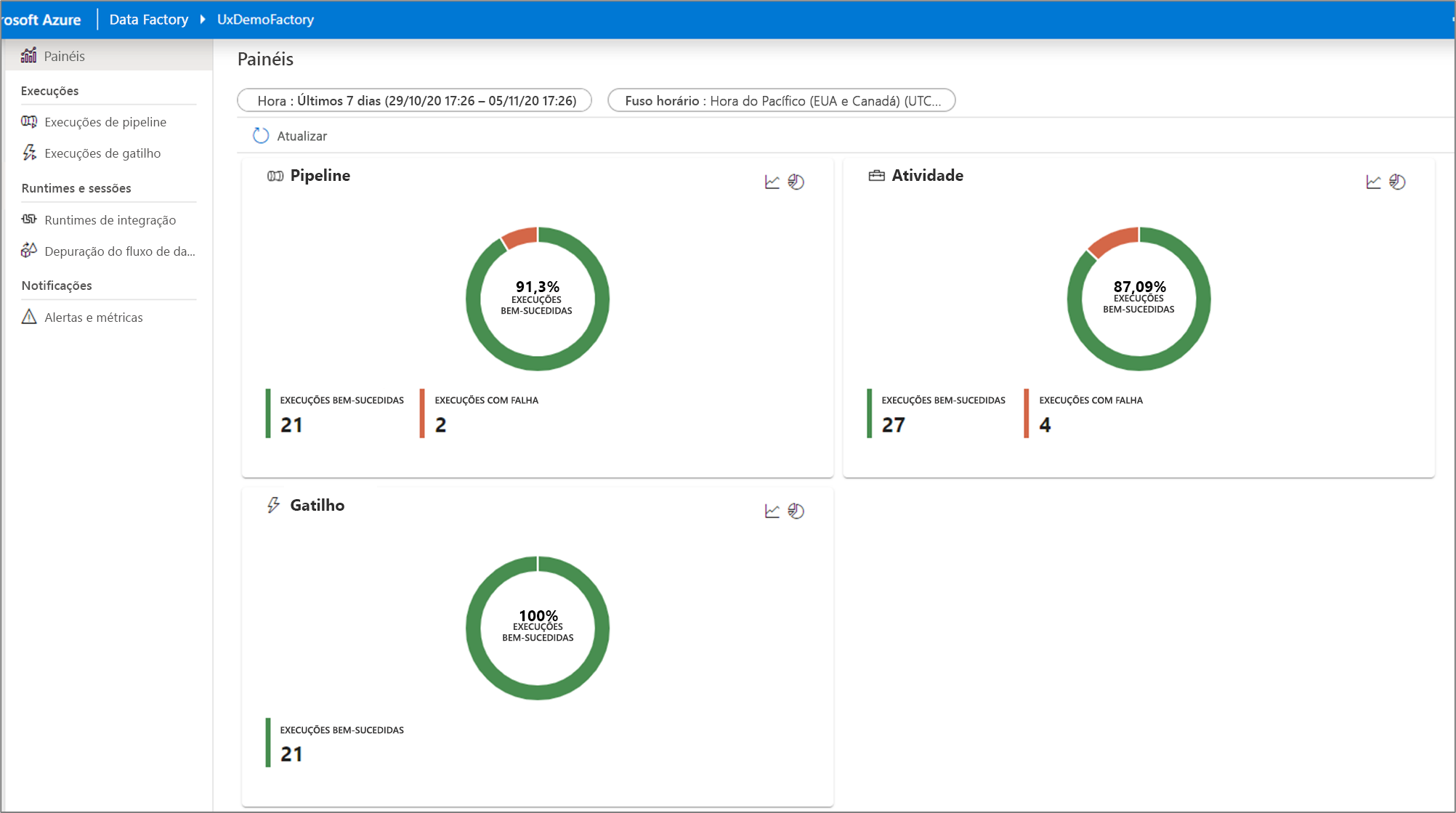The height and width of the screenshot is (813, 1456).
Task: Click the Painéis page title
Action: (265, 59)
